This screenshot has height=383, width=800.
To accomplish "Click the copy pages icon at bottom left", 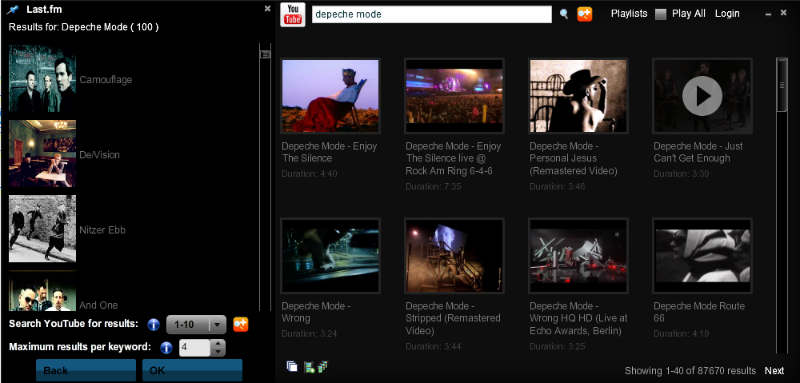I will click(x=292, y=366).
